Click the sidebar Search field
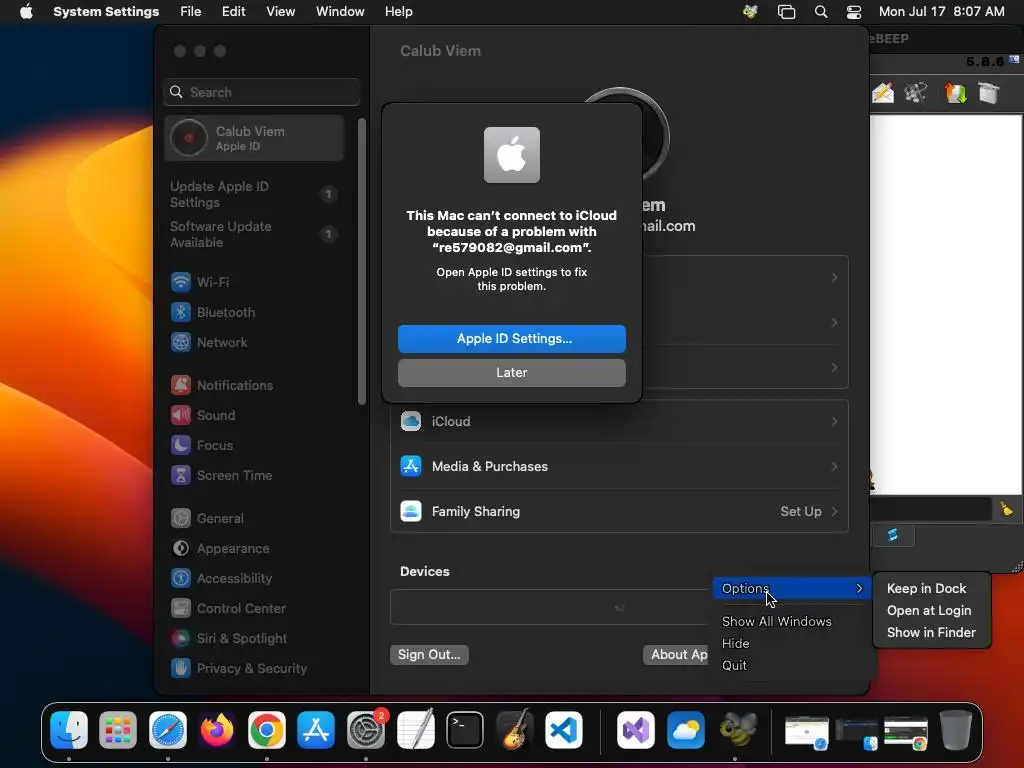 [261, 92]
